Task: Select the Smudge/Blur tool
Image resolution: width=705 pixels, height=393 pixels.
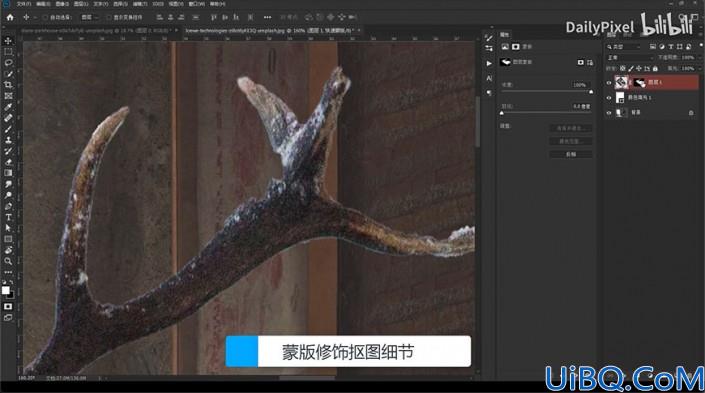Action: [8, 184]
